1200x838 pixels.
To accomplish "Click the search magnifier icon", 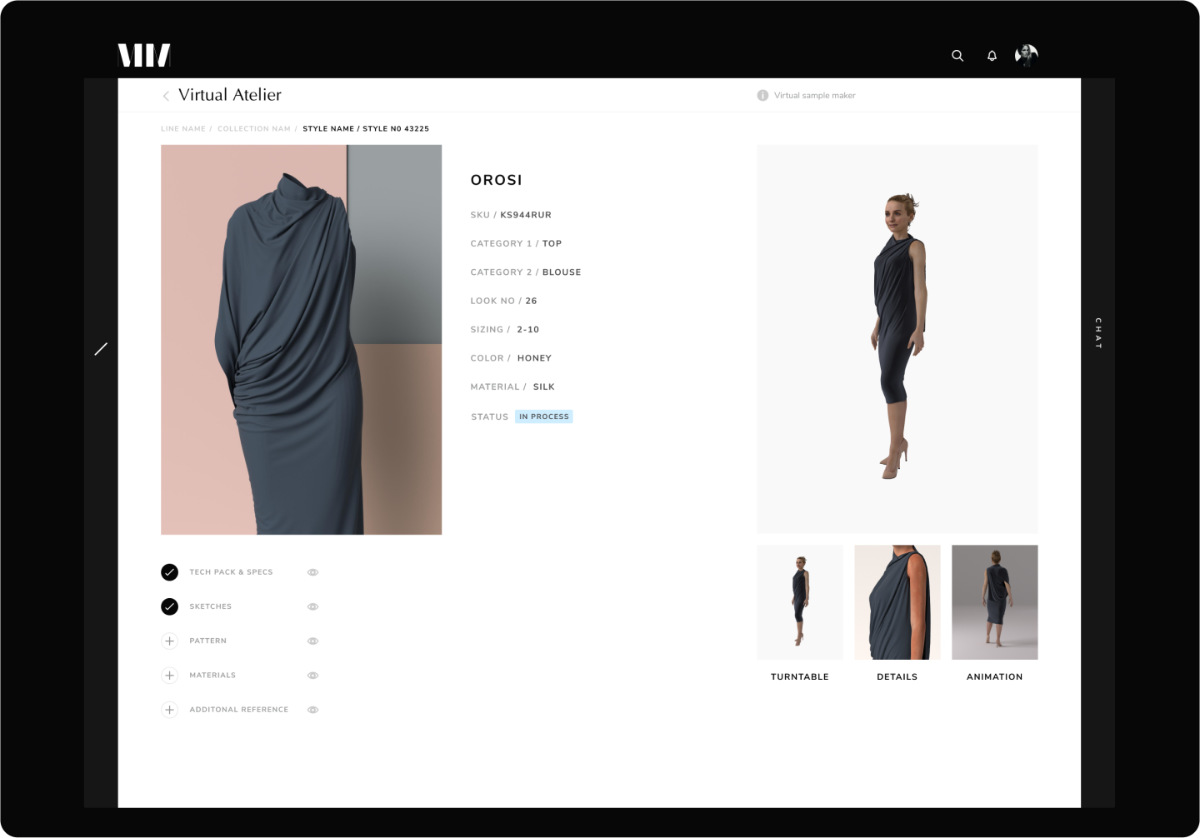I will 957,56.
